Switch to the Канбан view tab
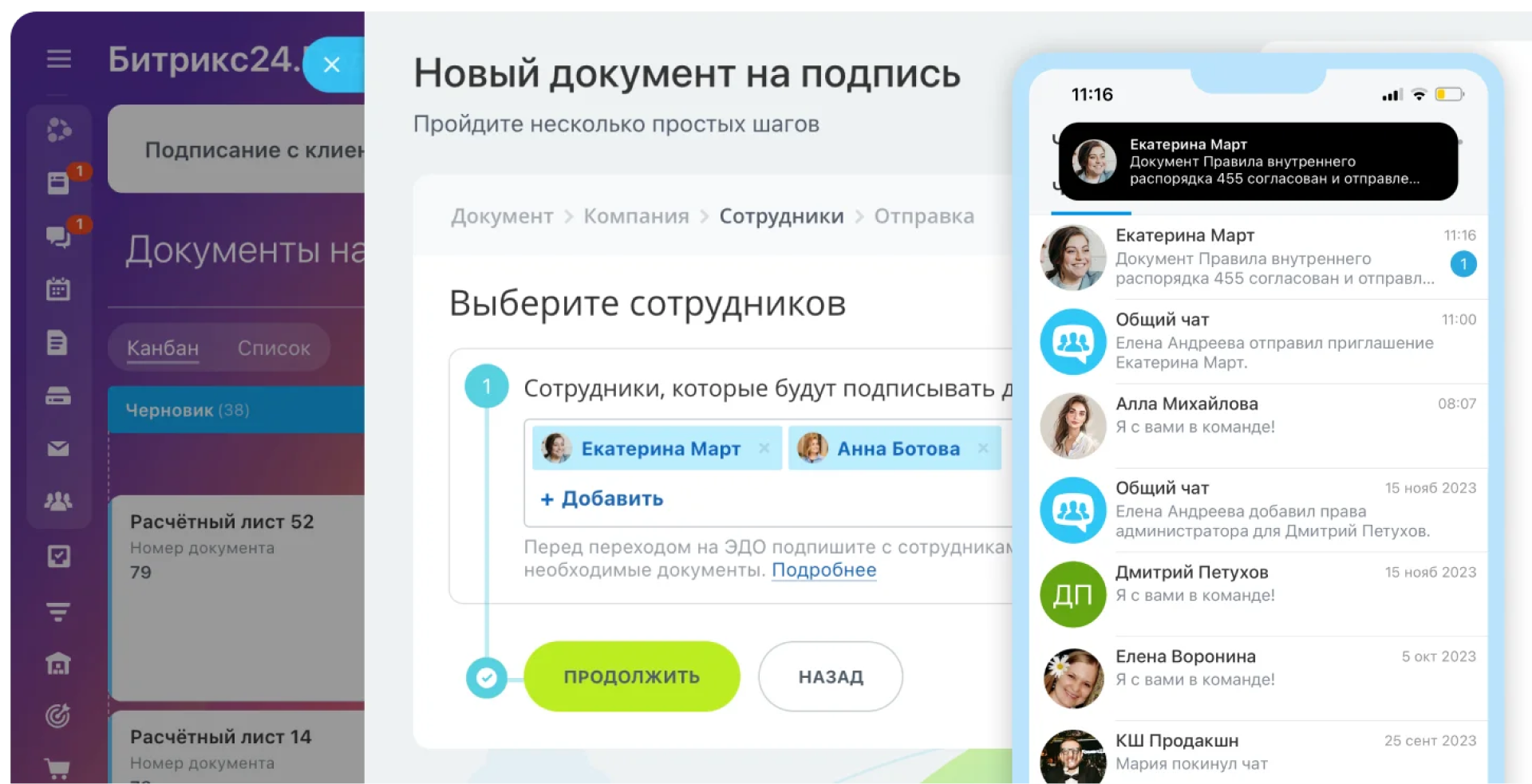 (163, 349)
